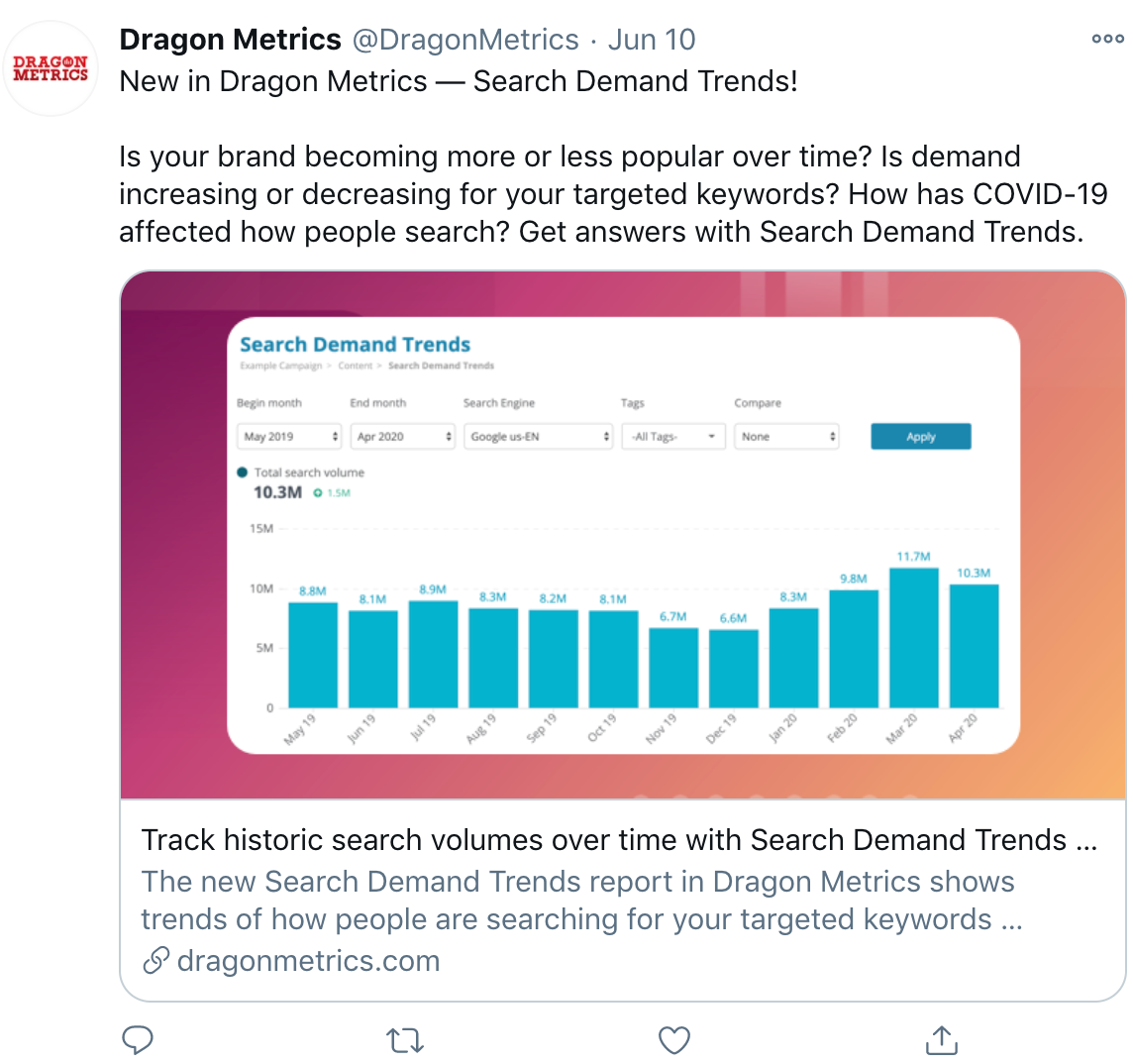1133x1064 pixels.
Task: Open the End month dropdown showing Apr 2020
Action: click(403, 436)
